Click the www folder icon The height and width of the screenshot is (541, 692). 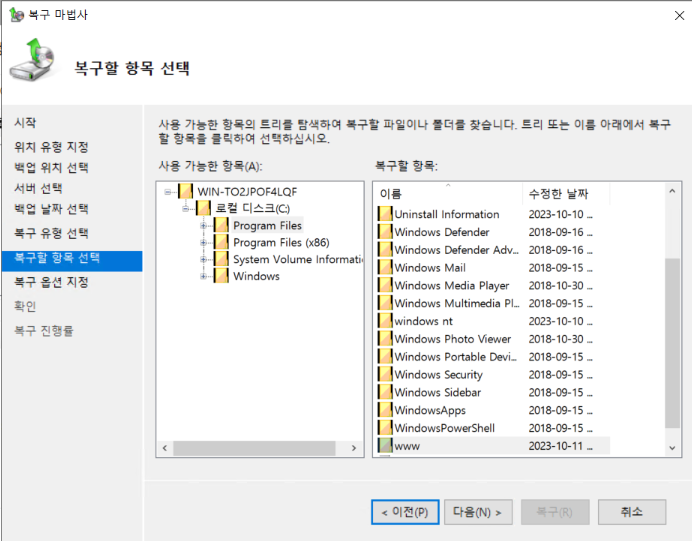click(x=385, y=446)
